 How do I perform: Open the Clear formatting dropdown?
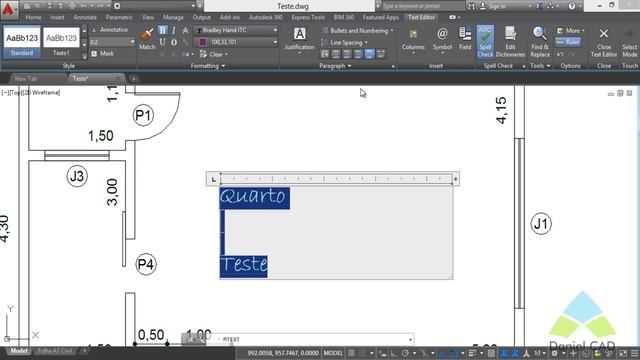[x=214, y=54]
